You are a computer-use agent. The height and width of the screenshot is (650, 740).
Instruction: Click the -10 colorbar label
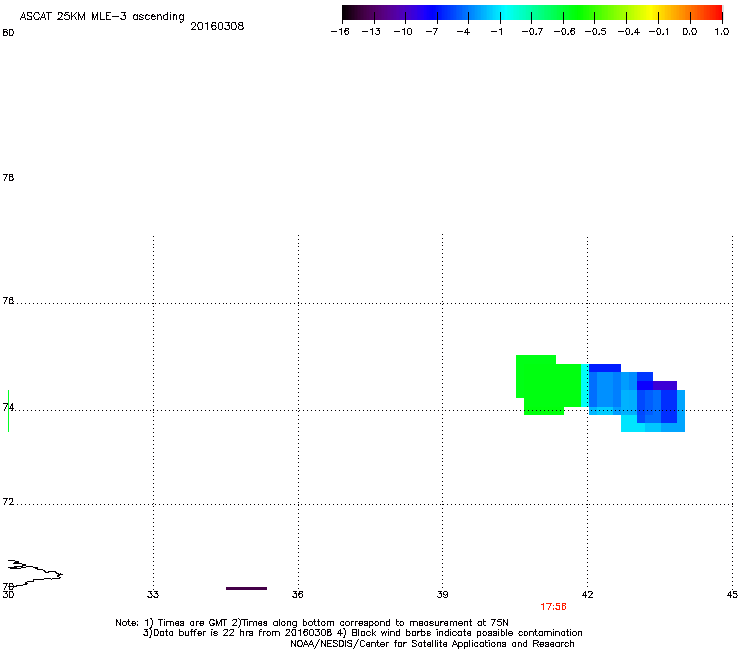pyautogui.click(x=403, y=32)
